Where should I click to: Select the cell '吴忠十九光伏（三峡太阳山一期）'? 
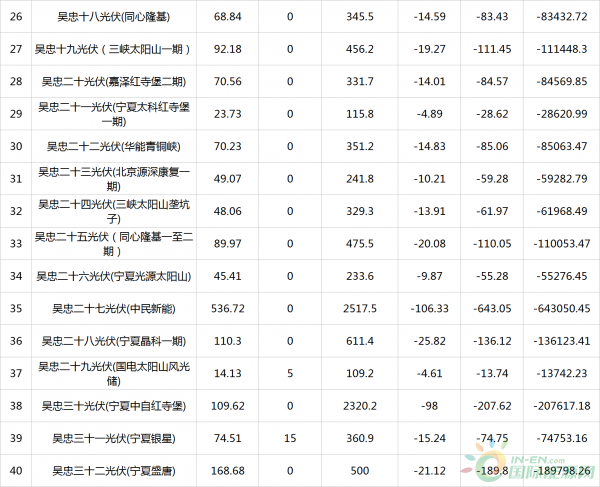(x=114, y=49)
